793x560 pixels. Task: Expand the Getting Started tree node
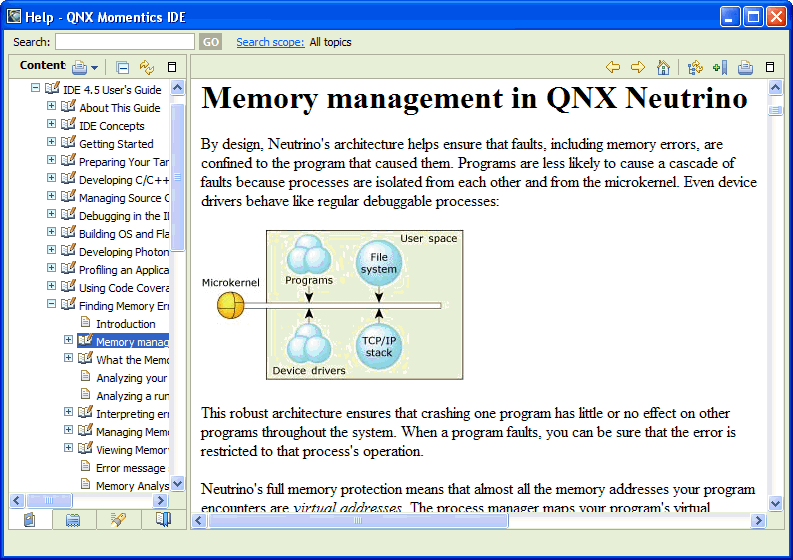(52, 143)
